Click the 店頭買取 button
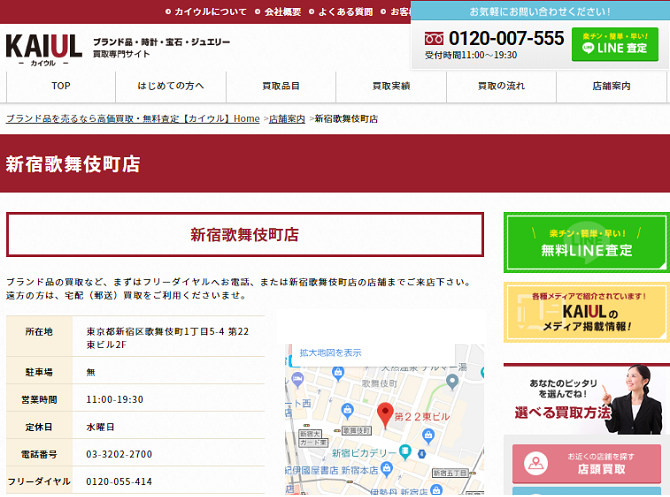The width and height of the screenshot is (670, 497). 586,464
